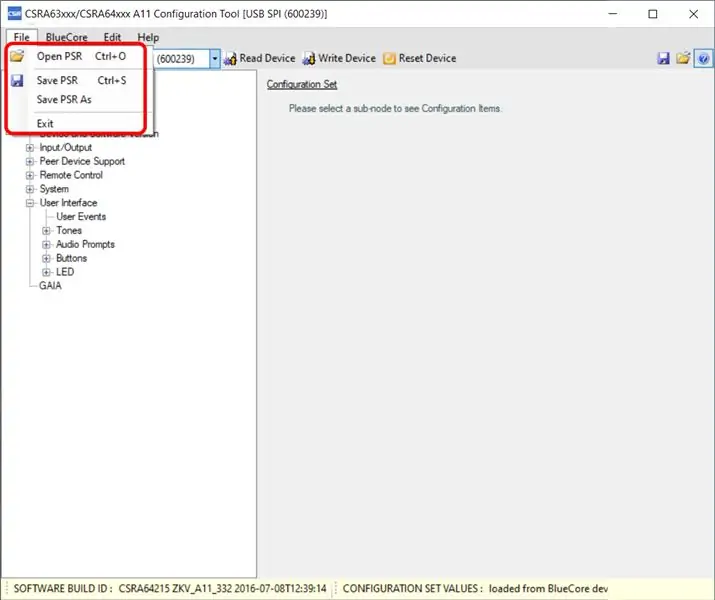Expand the Audio Prompts sub-node
715x600 pixels.
point(46,245)
